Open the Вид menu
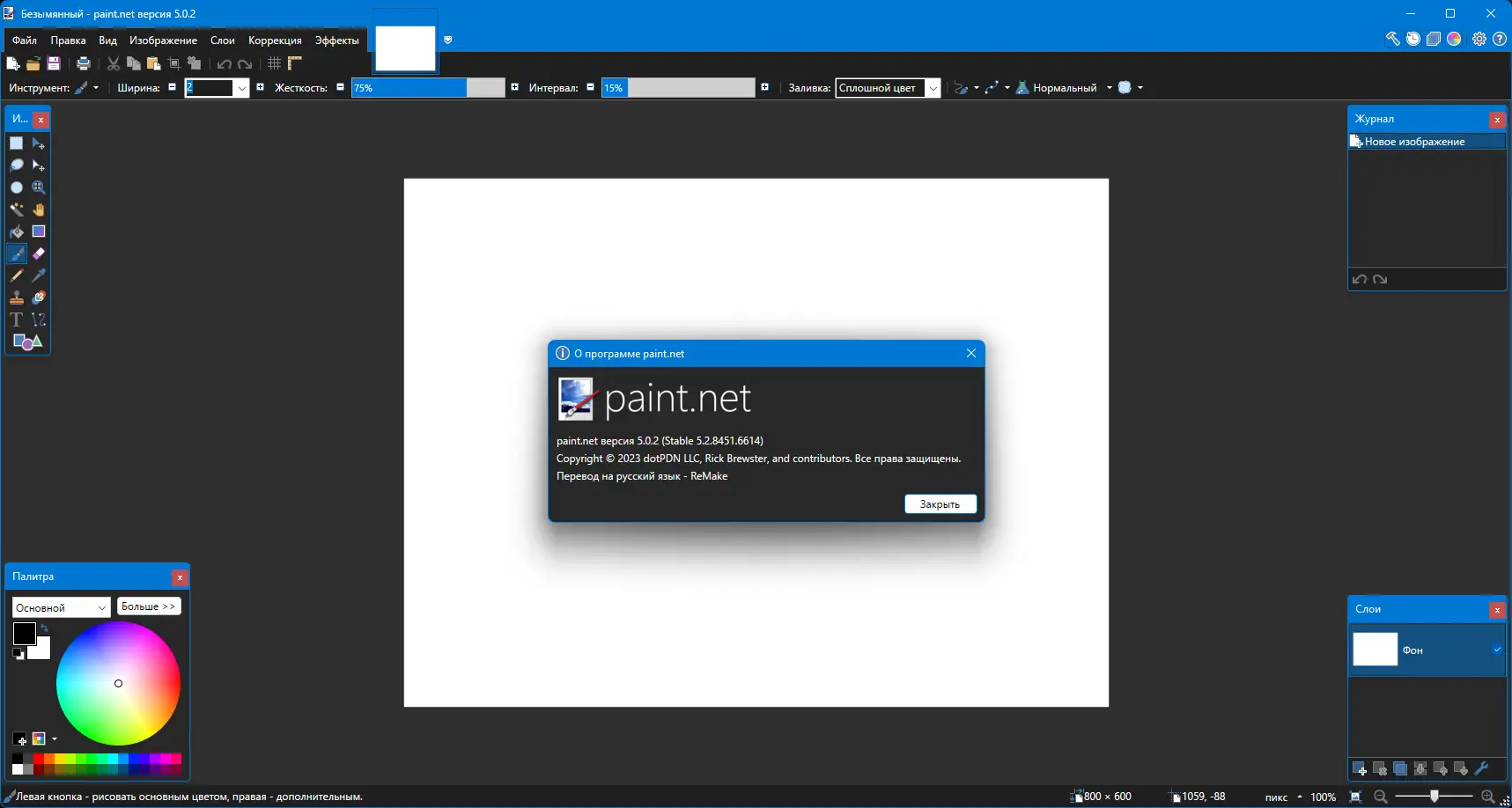The image size is (1512, 808). (107, 40)
